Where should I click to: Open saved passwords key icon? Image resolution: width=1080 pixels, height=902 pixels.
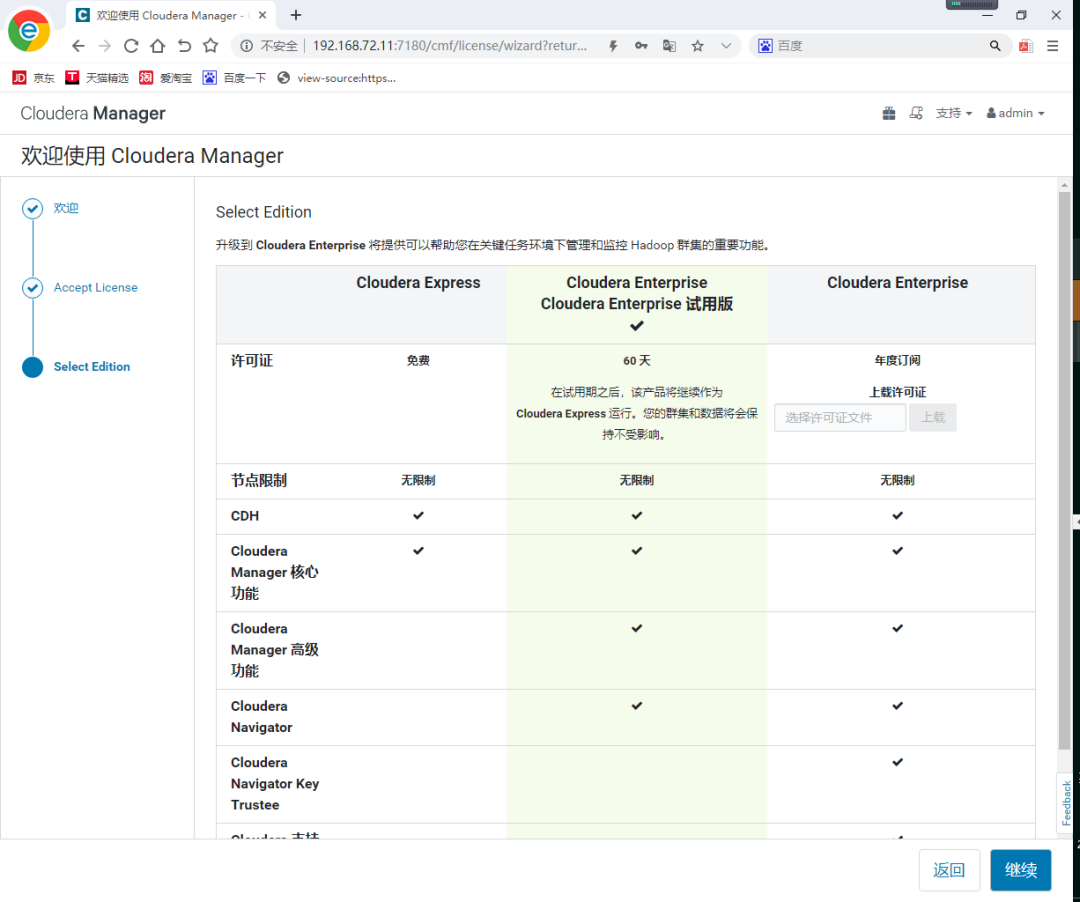[x=641, y=46]
